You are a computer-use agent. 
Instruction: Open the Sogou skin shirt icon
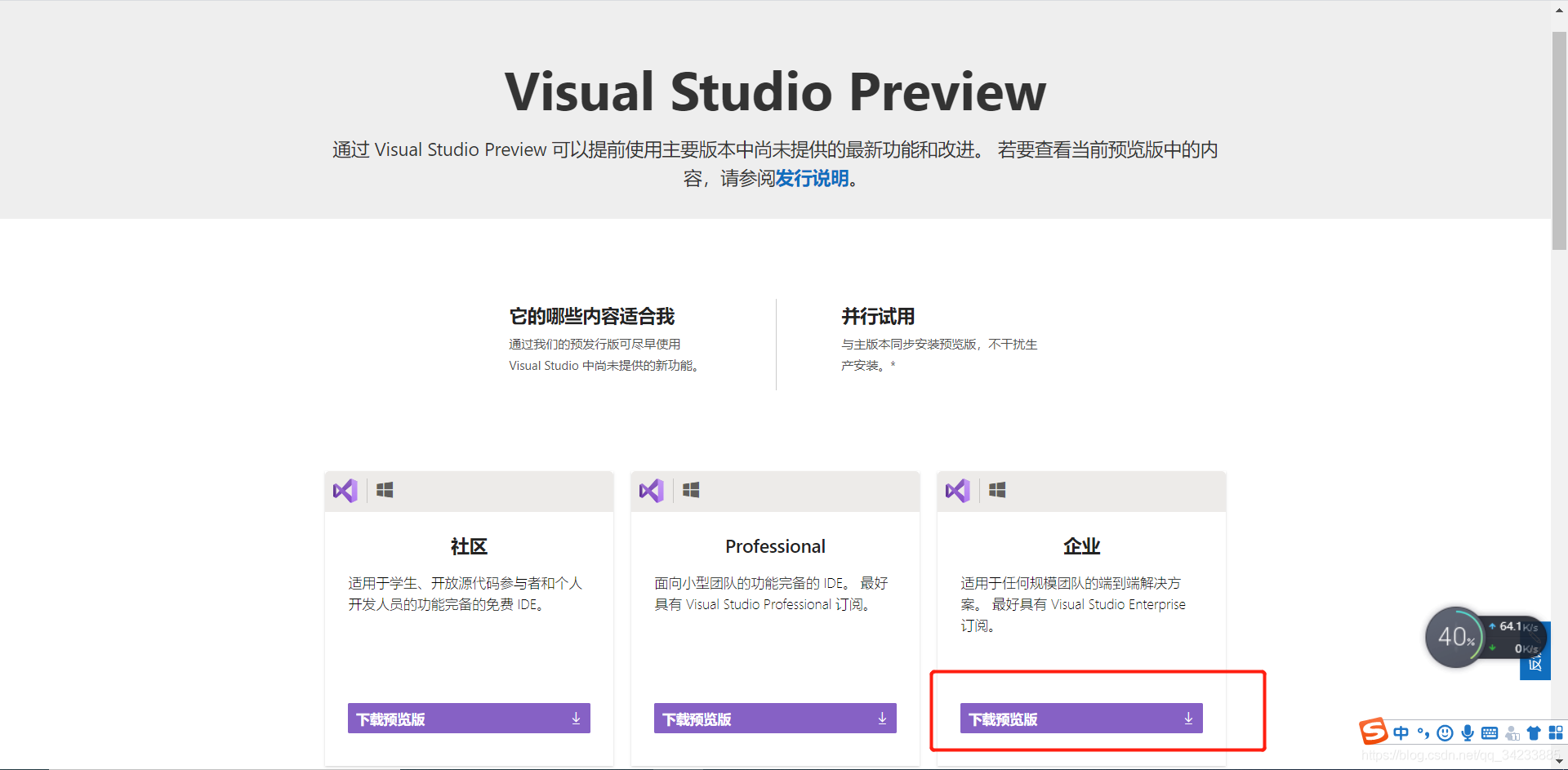coord(1534,733)
